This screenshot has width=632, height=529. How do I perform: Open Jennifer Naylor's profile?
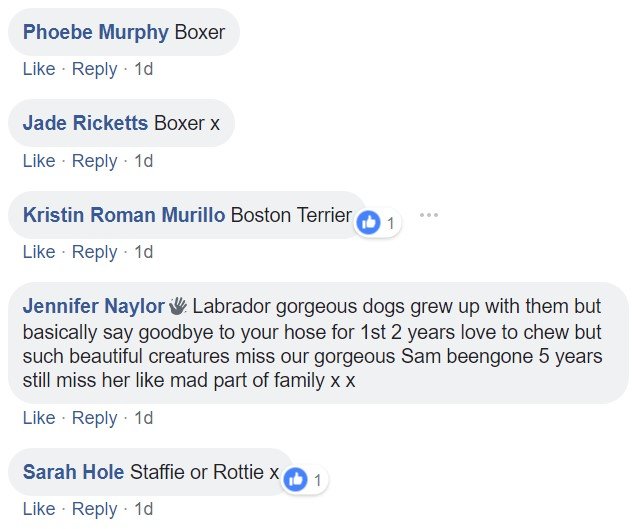(x=94, y=305)
